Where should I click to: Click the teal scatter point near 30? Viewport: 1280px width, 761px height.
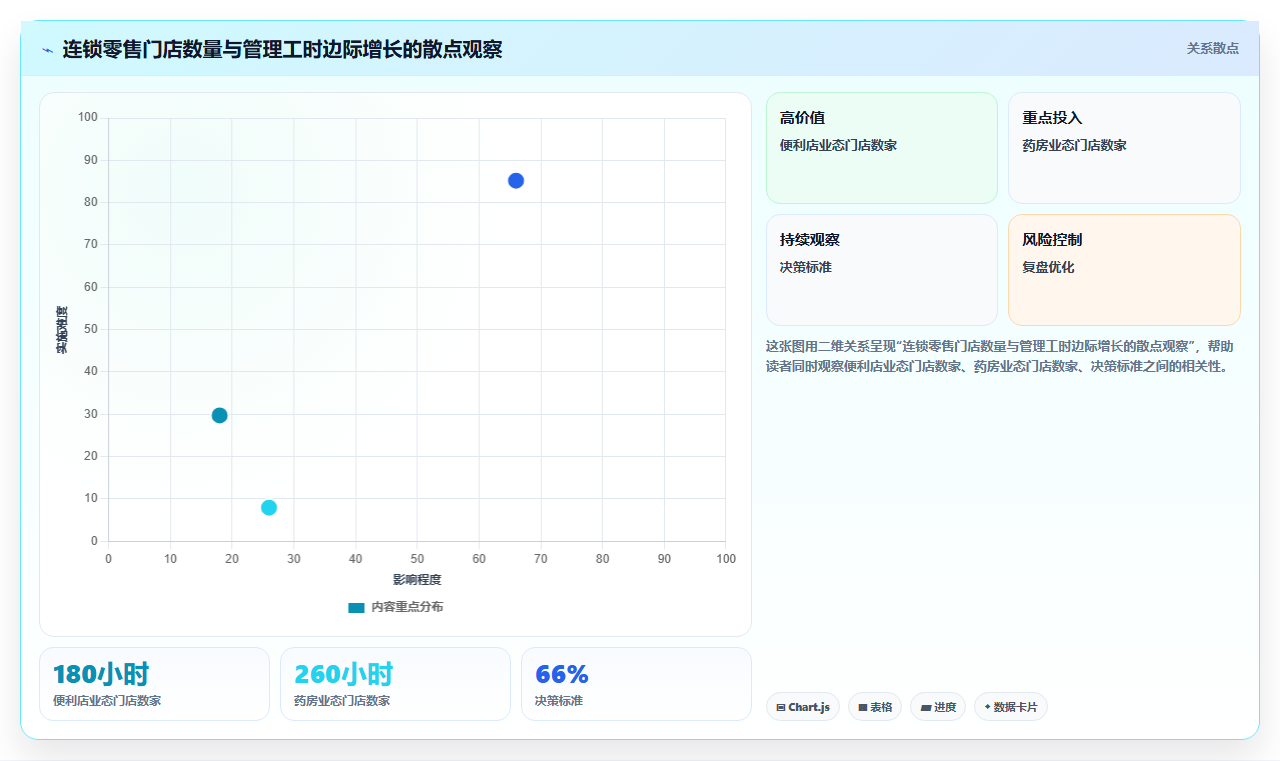click(x=219, y=415)
